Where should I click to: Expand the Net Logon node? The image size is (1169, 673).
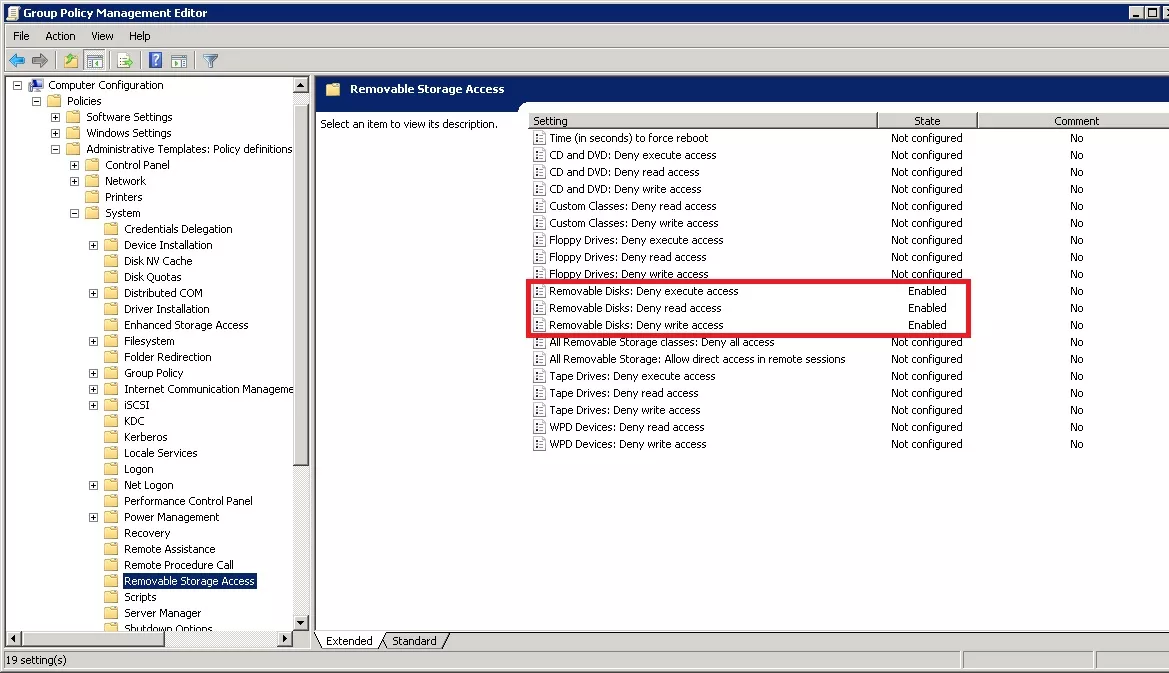click(93, 486)
